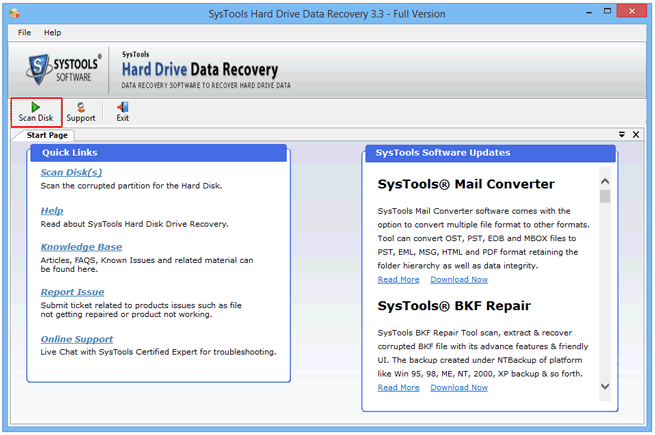
Task: Click the app icon in title bar
Action: (14, 13)
